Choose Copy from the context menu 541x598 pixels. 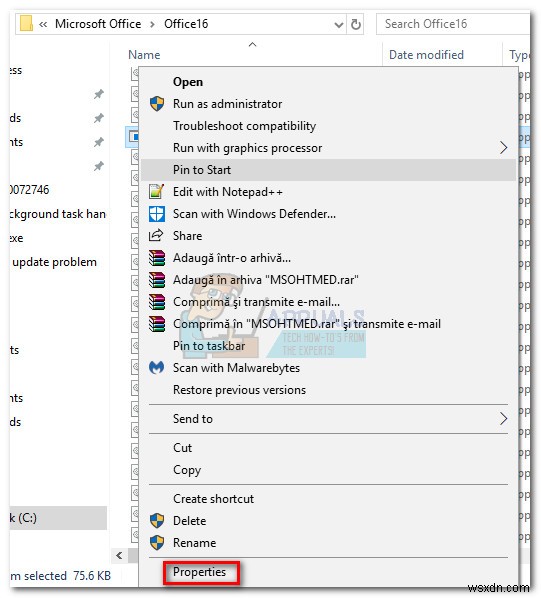[328, 470]
